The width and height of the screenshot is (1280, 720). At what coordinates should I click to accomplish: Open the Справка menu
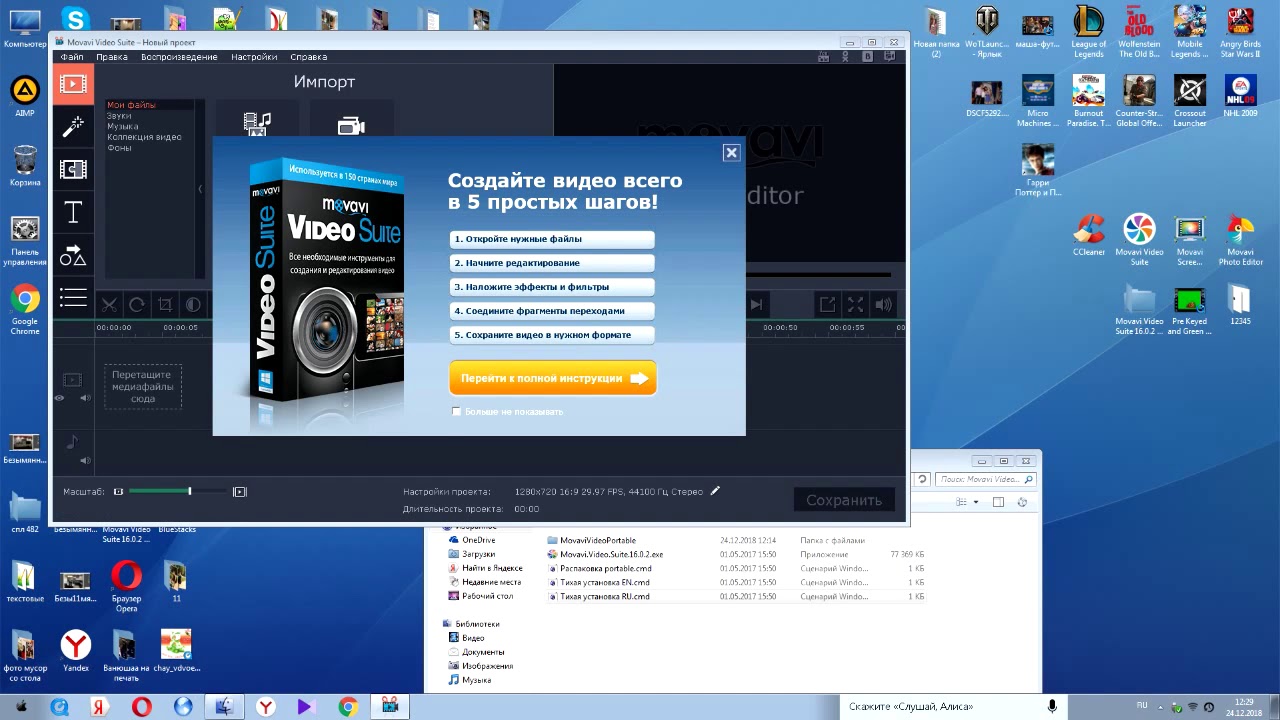[308, 57]
